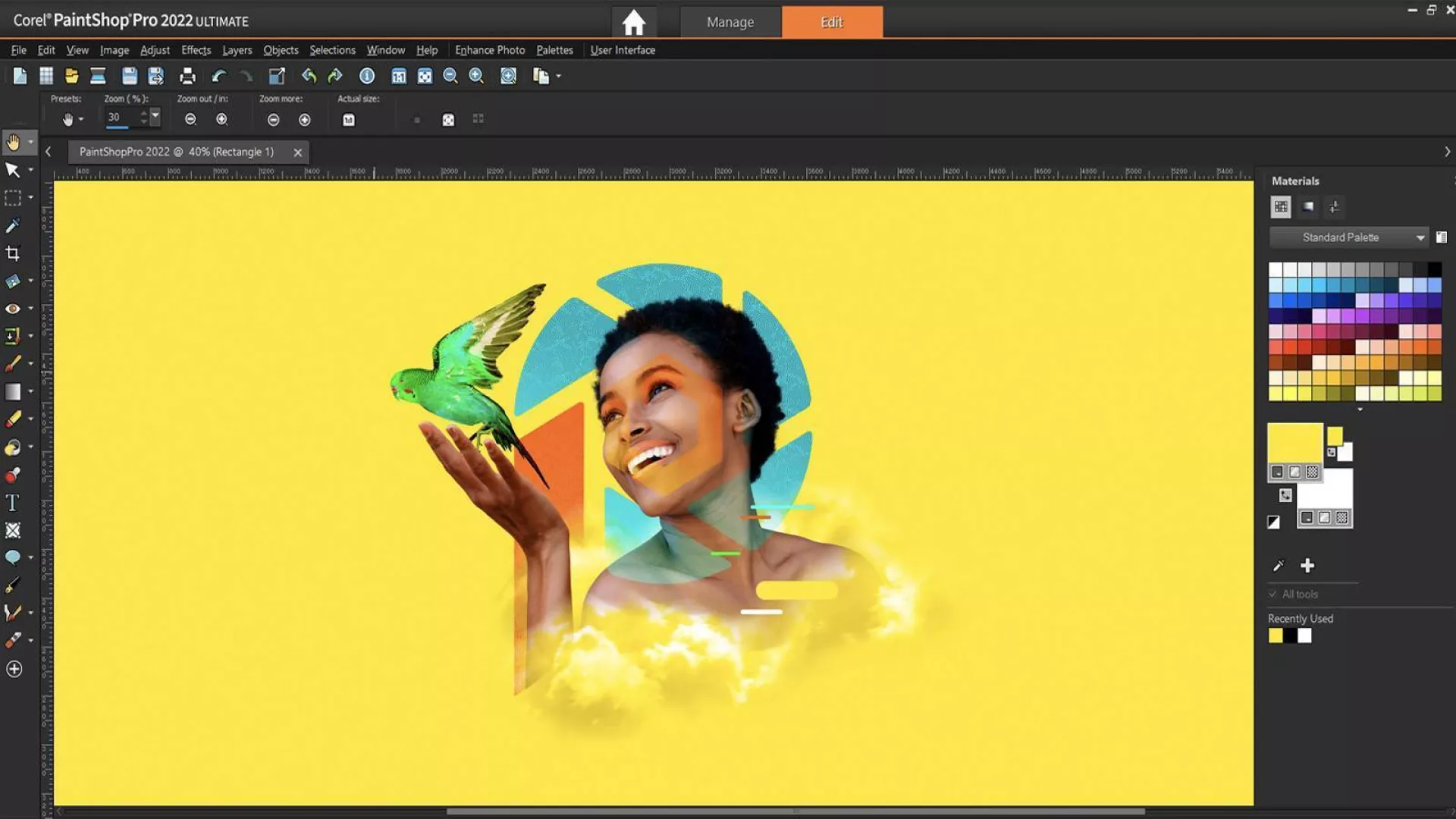Close the PaintShopPro 2022 document tab
Image resolution: width=1456 pixels, height=819 pixels.
pos(298,152)
